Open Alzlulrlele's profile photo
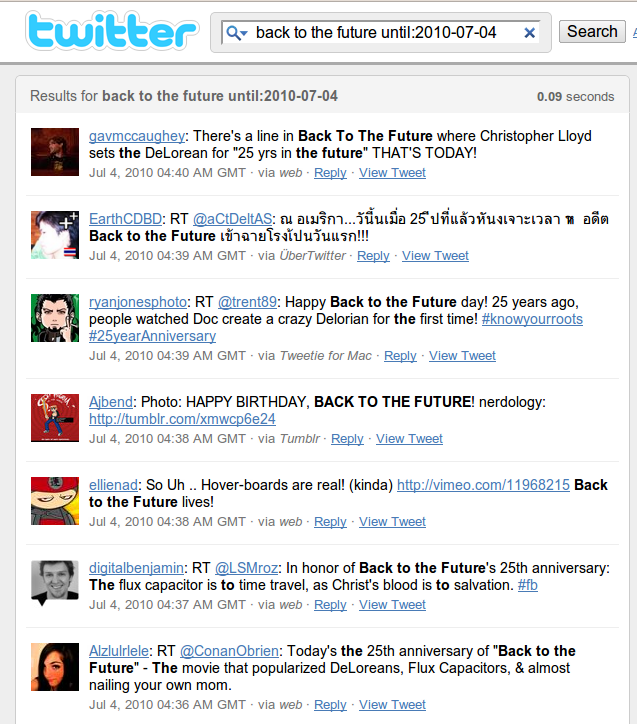The width and height of the screenshot is (637, 724). click(55, 667)
